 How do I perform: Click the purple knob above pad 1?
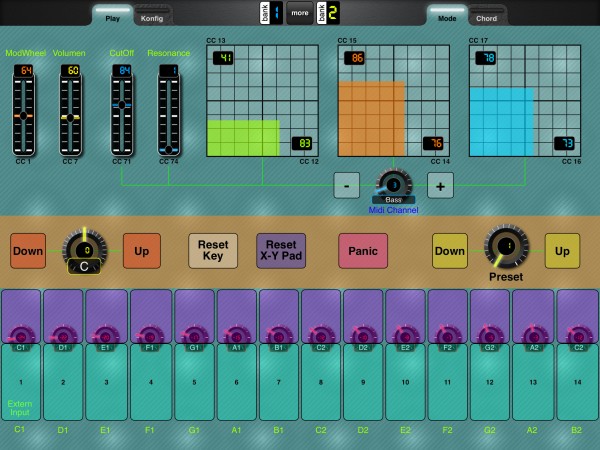(x=21, y=336)
